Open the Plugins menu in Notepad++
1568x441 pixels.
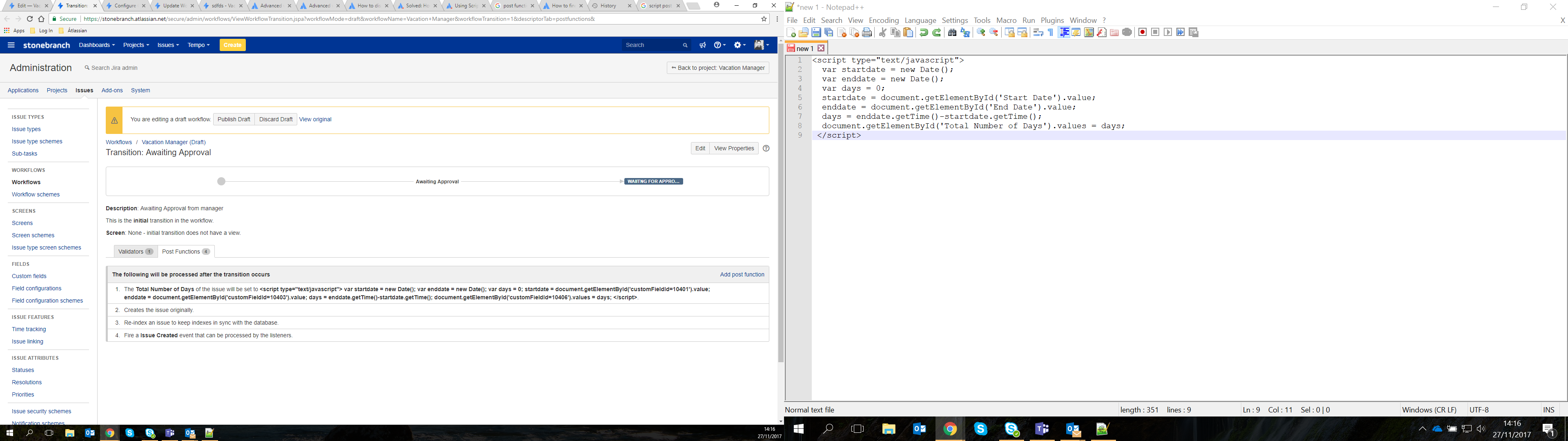pyautogui.click(x=1052, y=20)
